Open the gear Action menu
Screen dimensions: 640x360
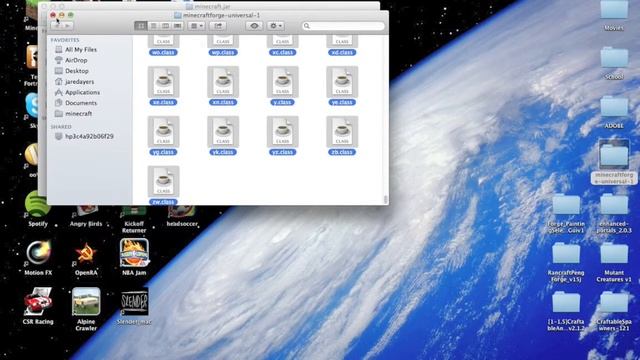pos(276,26)
